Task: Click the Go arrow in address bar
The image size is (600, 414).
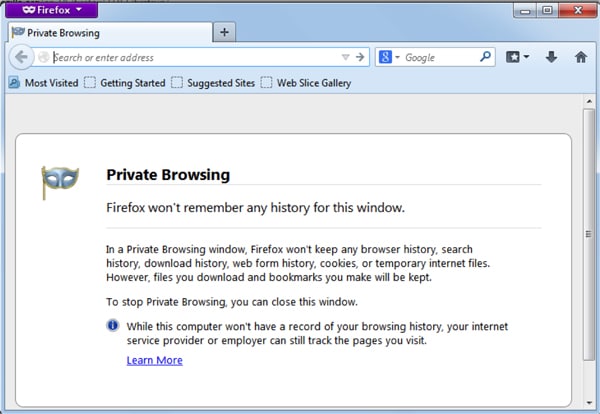Action: 361,57
